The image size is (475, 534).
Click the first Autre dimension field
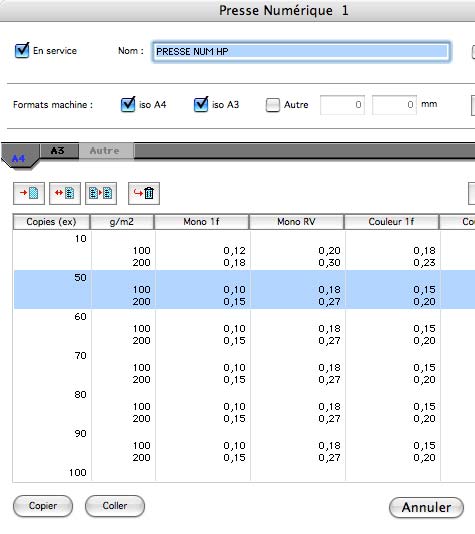tap(342, 105)
